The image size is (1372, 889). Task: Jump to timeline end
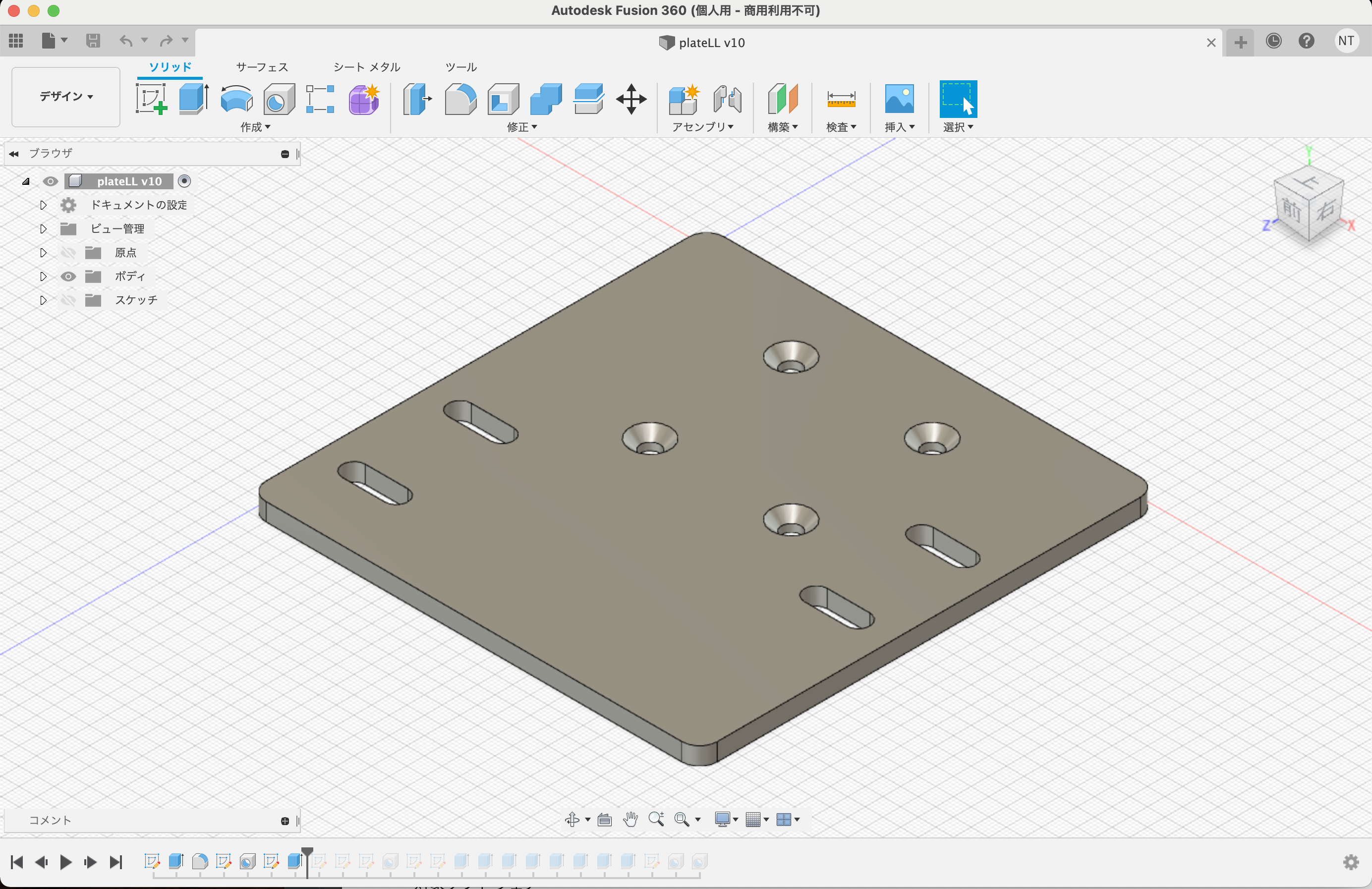(116, 862)
